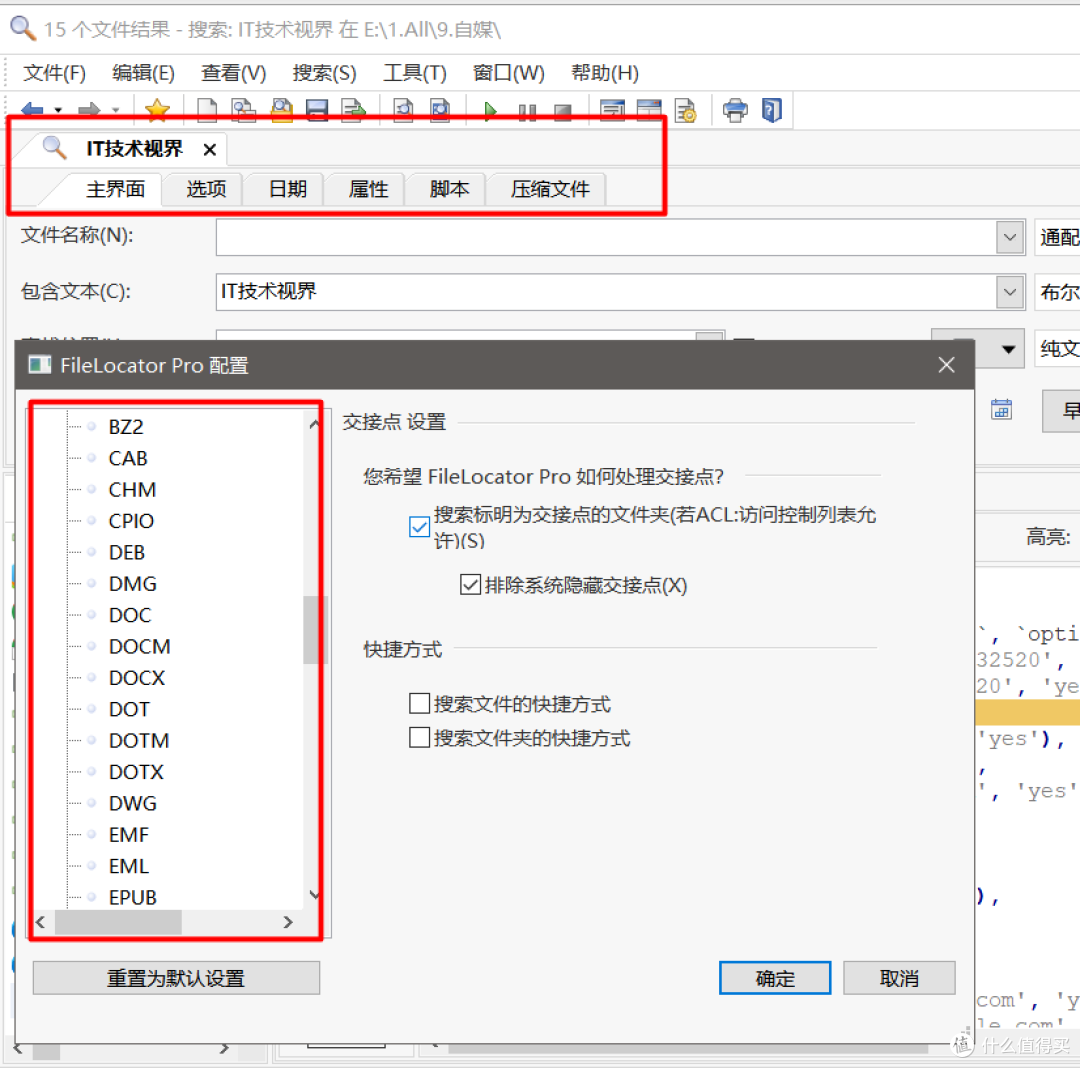The height and width of the screenshot is (1068, 1080).
Task: Select DEB in the config tree
Action: (x=127, y=552)
